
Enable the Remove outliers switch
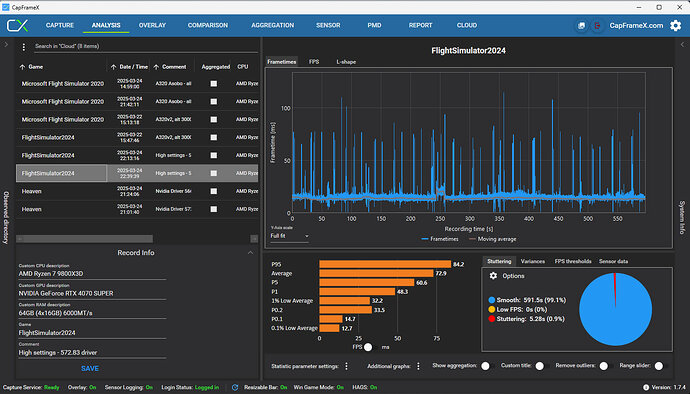(x=606, y=366)
